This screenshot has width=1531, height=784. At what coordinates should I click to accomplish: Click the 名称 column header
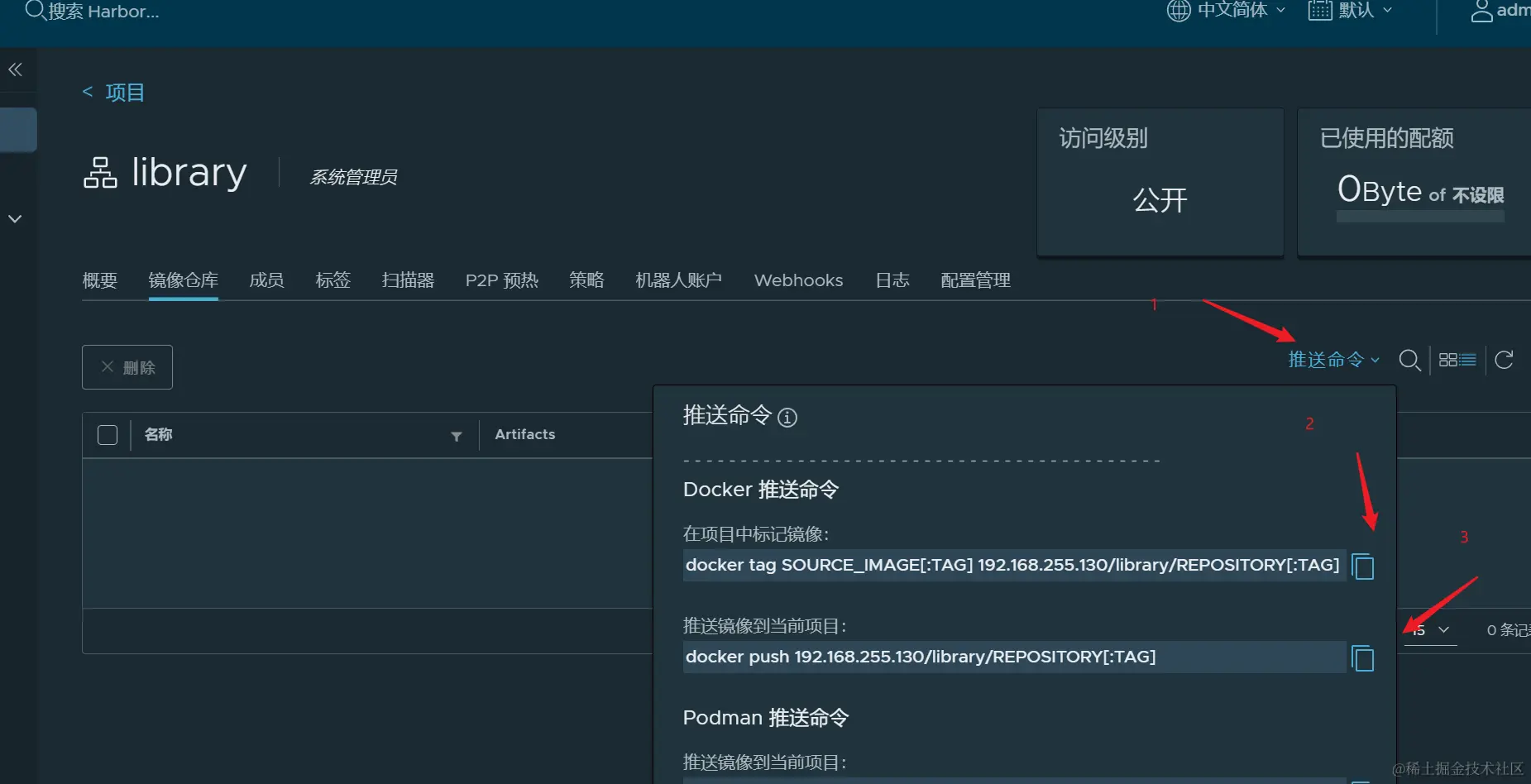tap(158, 435)
